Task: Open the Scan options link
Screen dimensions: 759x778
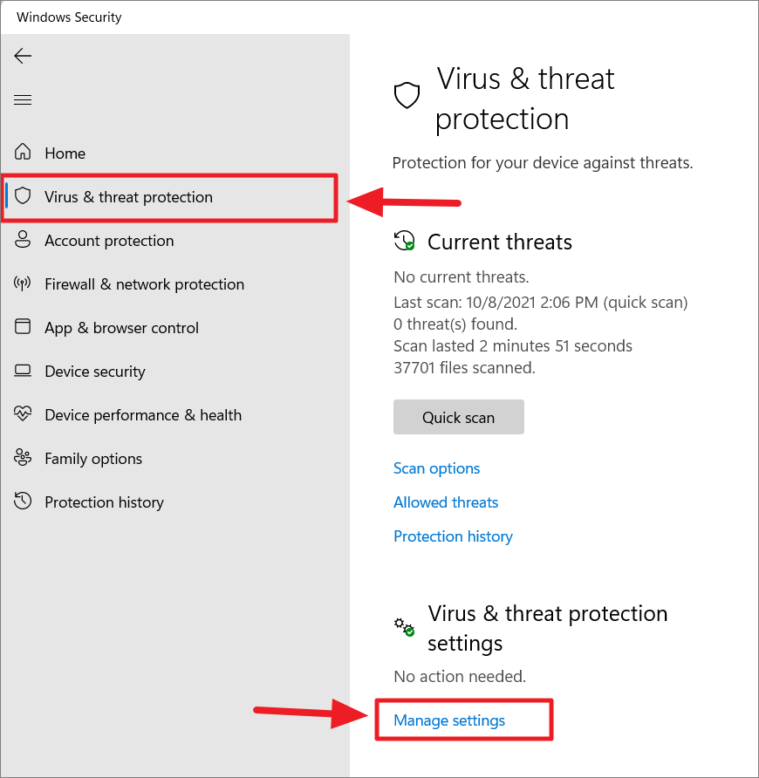Action: pyautogui.click(x=437, y=468)
